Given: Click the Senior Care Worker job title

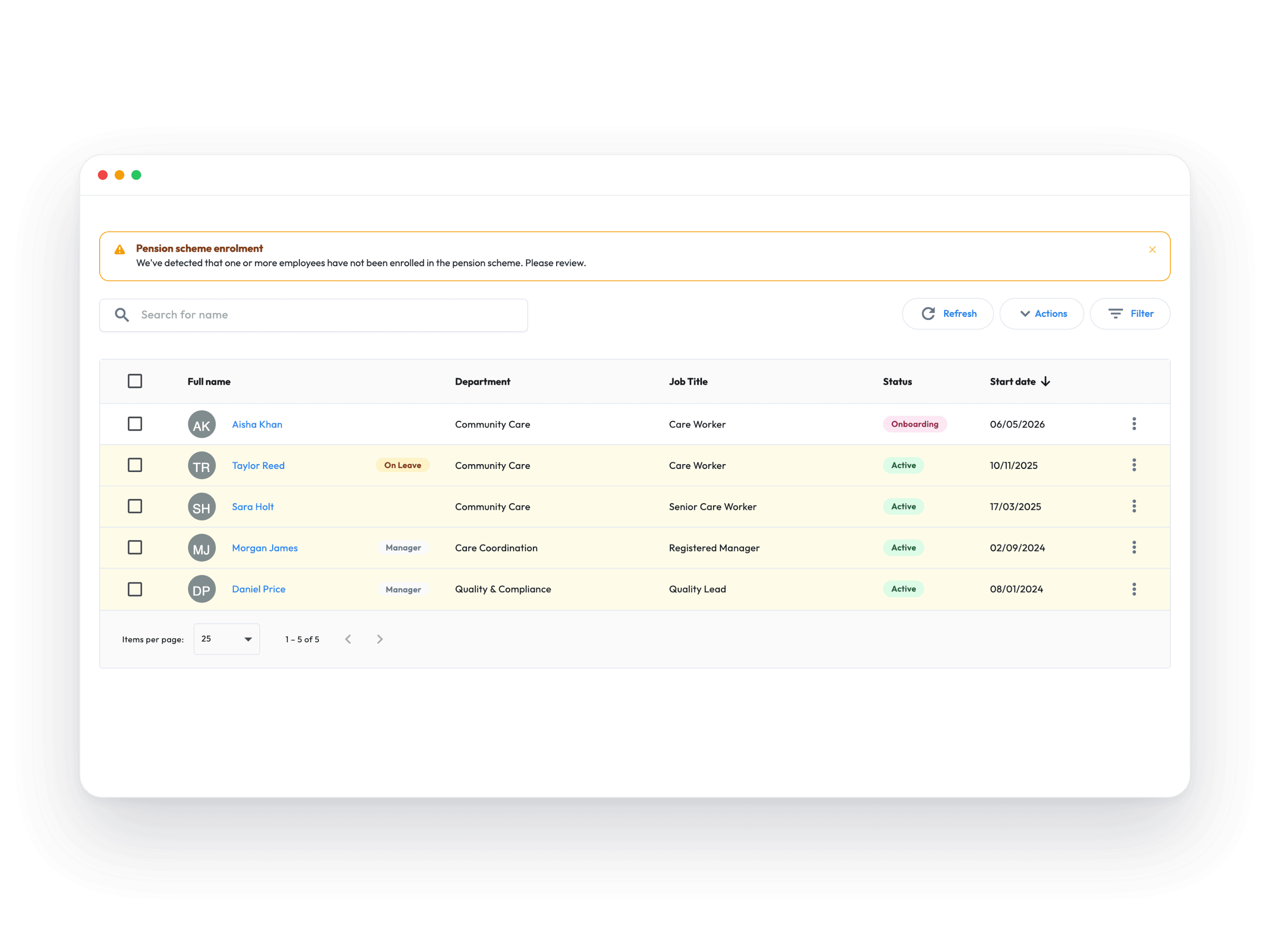Looking at the screenshot, I should [713, 507].
